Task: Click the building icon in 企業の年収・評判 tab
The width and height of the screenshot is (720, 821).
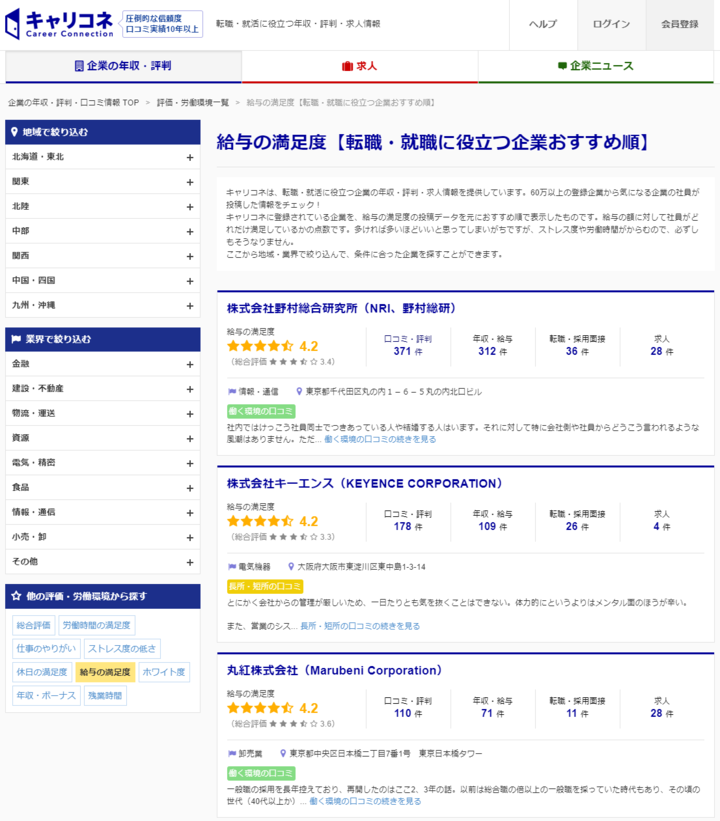Action: 79,66
